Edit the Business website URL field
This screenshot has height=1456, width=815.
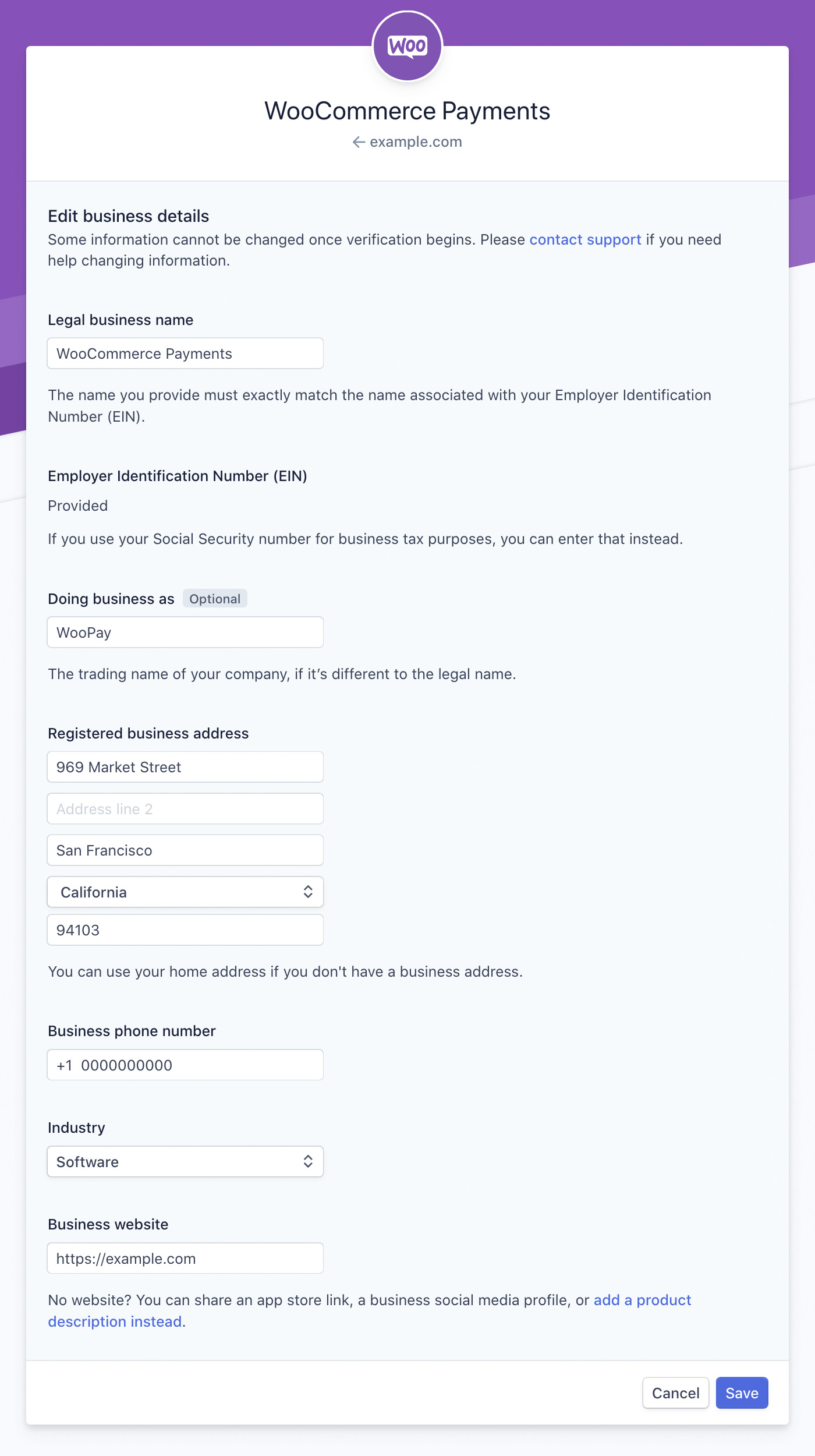(x=185, y=1259)
